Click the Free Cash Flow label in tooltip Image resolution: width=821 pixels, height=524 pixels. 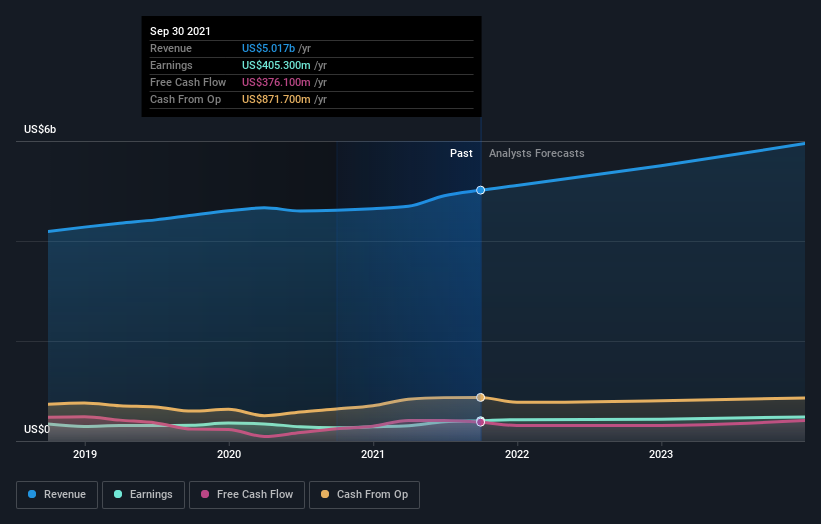pos(188,82)
